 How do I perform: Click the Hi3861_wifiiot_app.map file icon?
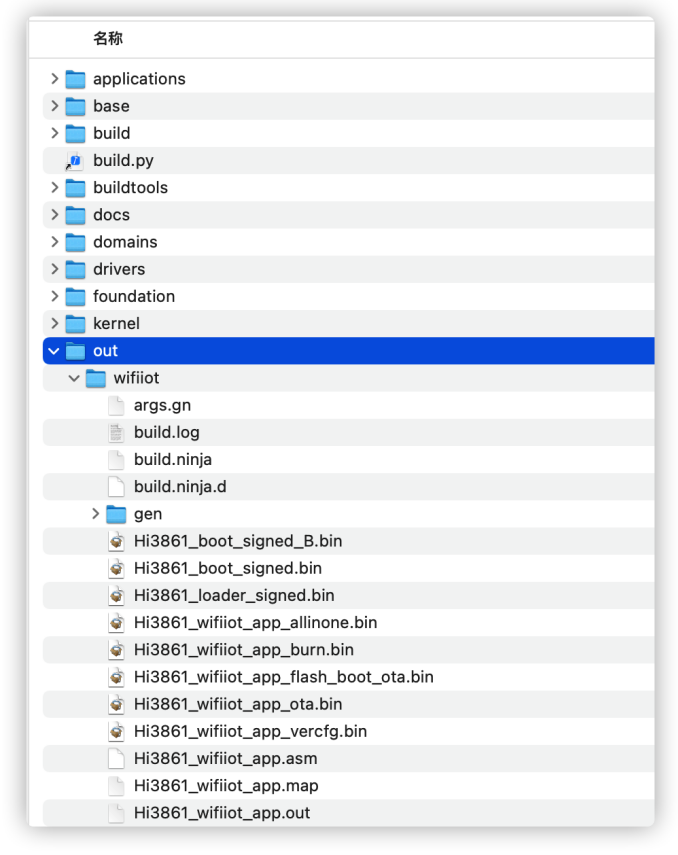tap(116, 786)
